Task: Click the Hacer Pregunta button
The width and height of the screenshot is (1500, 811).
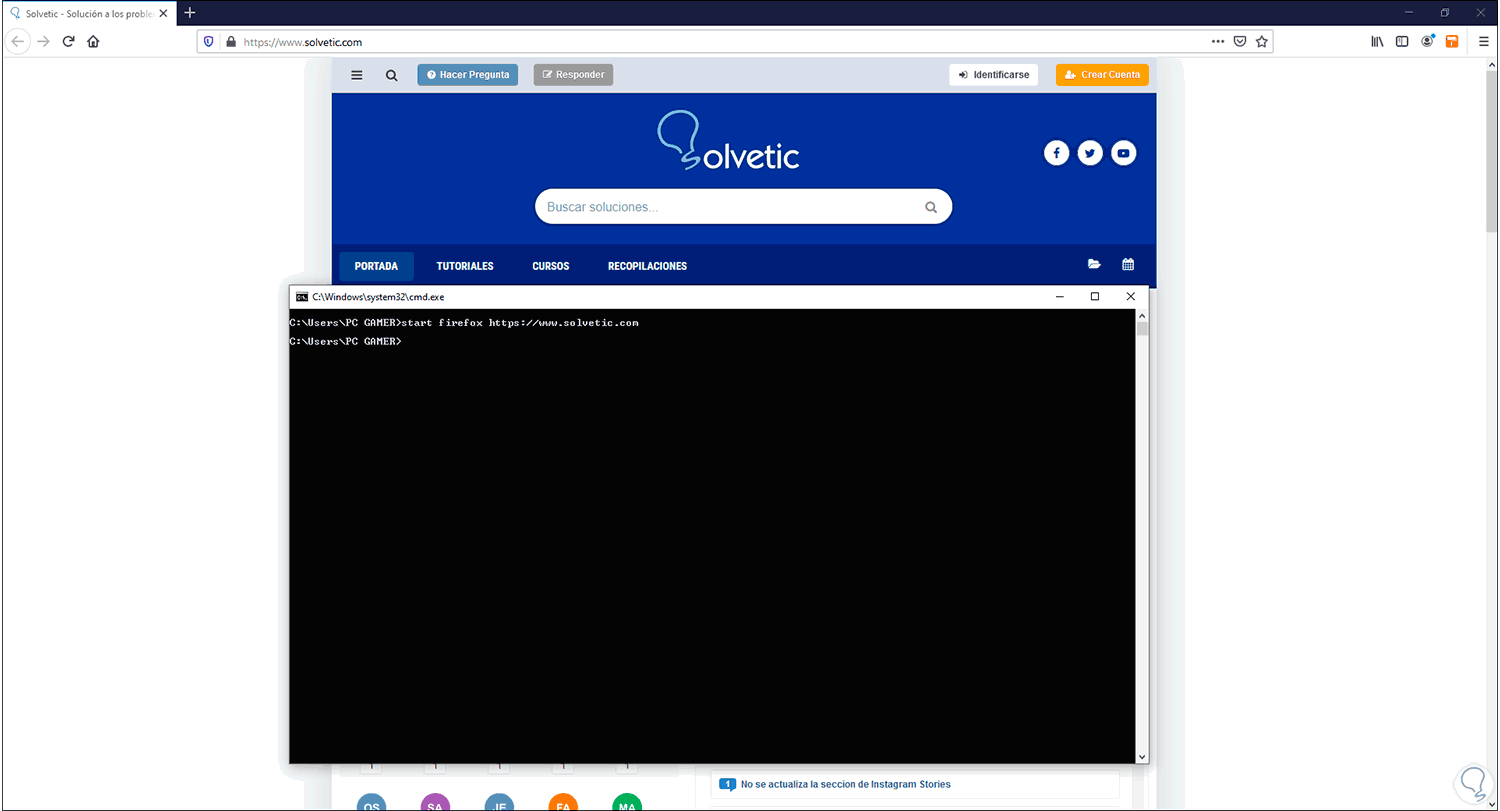Action: 467,75
